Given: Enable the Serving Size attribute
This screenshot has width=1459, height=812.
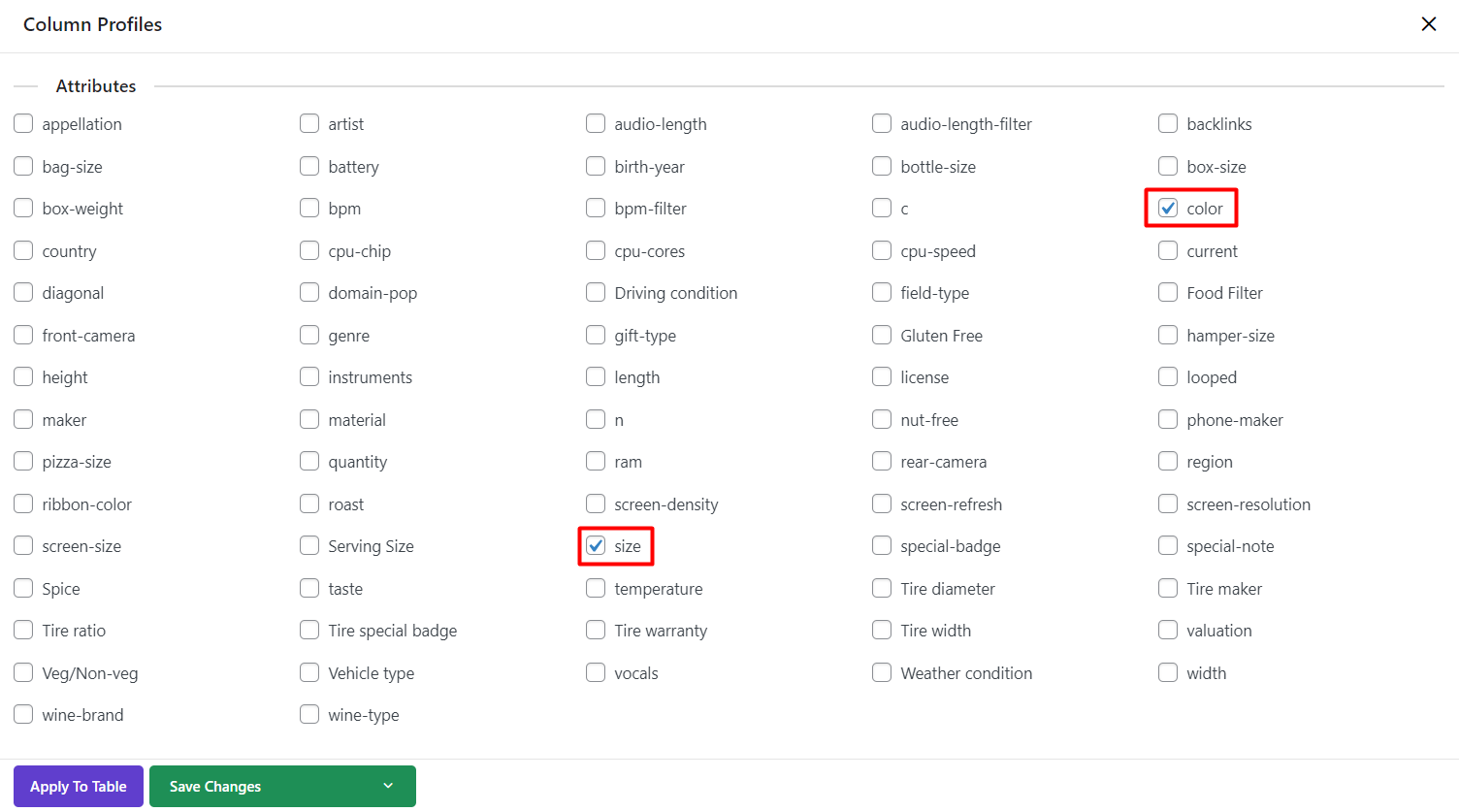Looking at the screenshot, I should [x=309, y=546].
